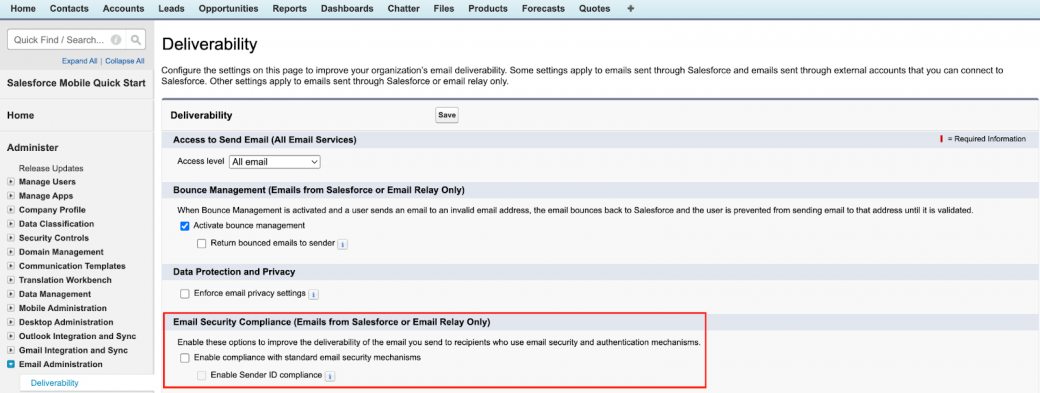
Task: Expand the Domain Management node
Action: [10, 252]
